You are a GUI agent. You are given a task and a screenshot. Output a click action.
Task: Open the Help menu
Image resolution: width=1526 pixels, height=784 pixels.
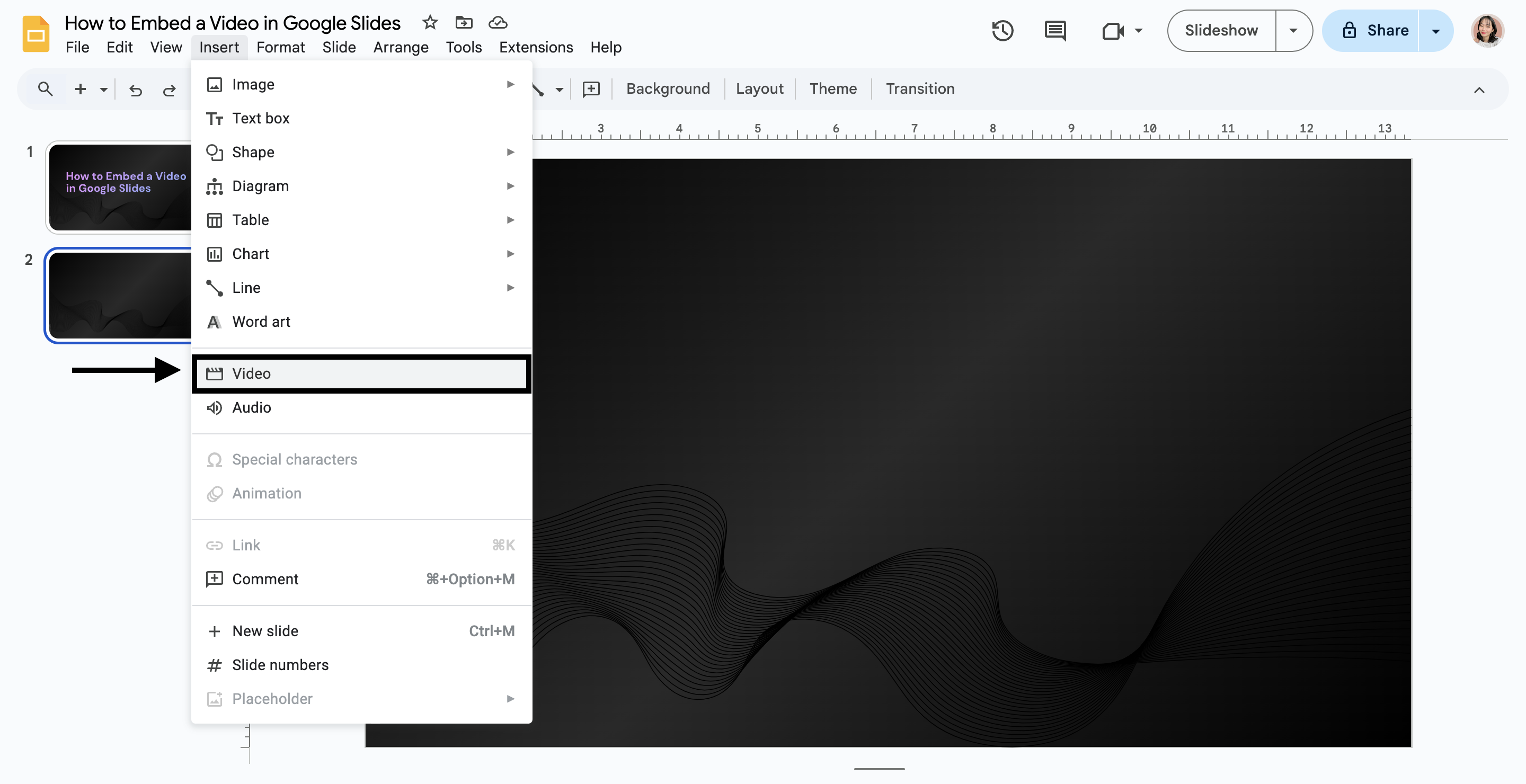click(x=606, y=47)
